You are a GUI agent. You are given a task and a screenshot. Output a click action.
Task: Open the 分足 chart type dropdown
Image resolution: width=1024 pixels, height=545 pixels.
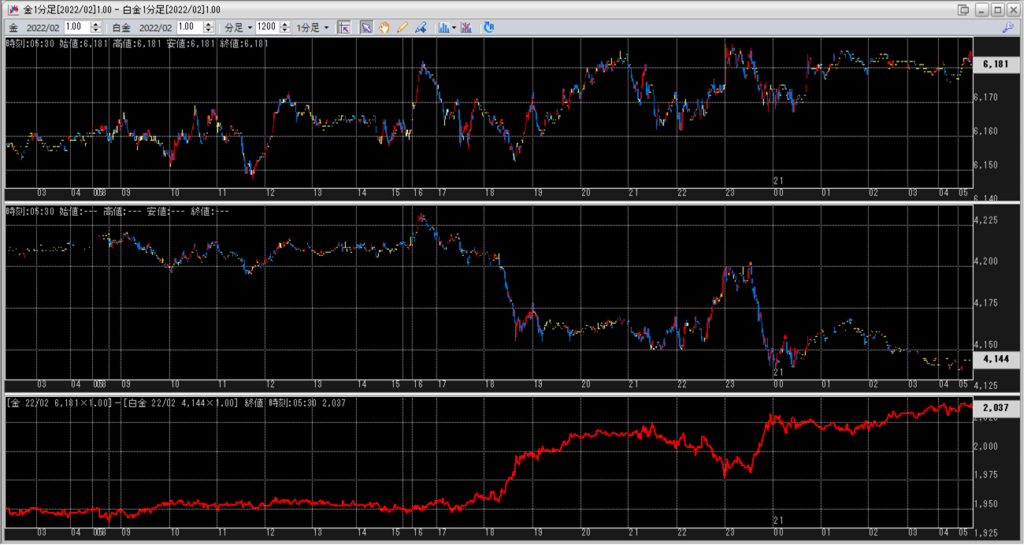pyautogui.click(x=237, y=27)
